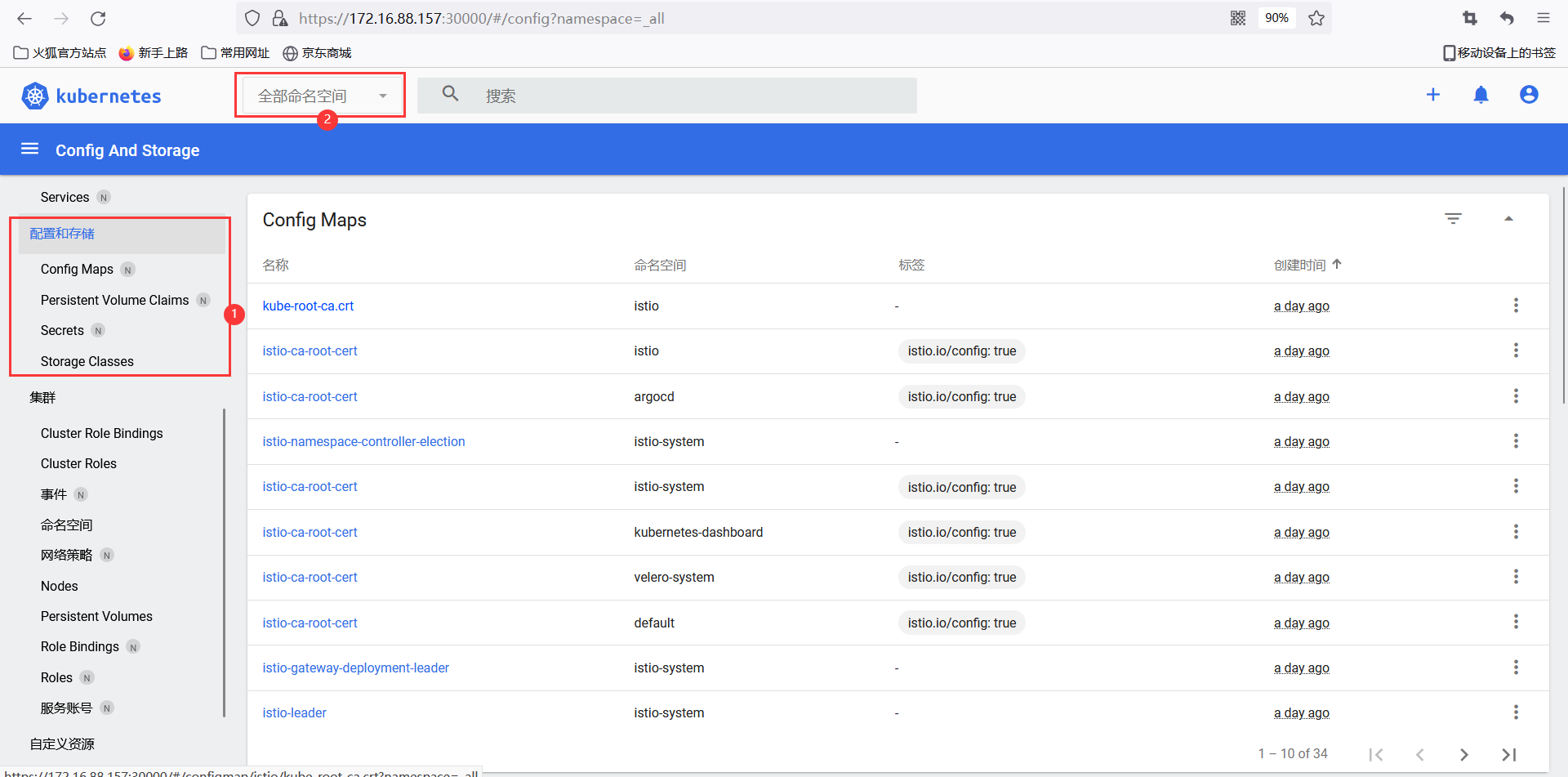Open Nodes in sidebar
Image resolution: width=1568 pixels, height=777 pixels.
click(60, 586)
